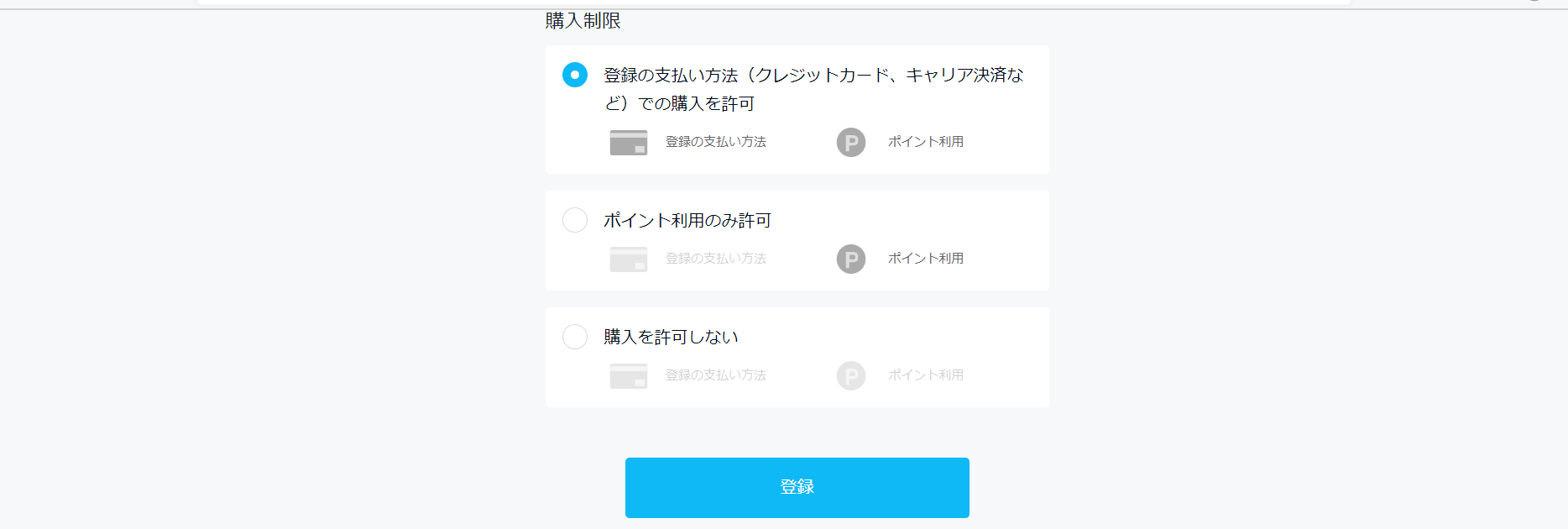Click the faded card icon under 購入を許可しない
Viewport: 1568px width, 529px height.
point(629,376)
